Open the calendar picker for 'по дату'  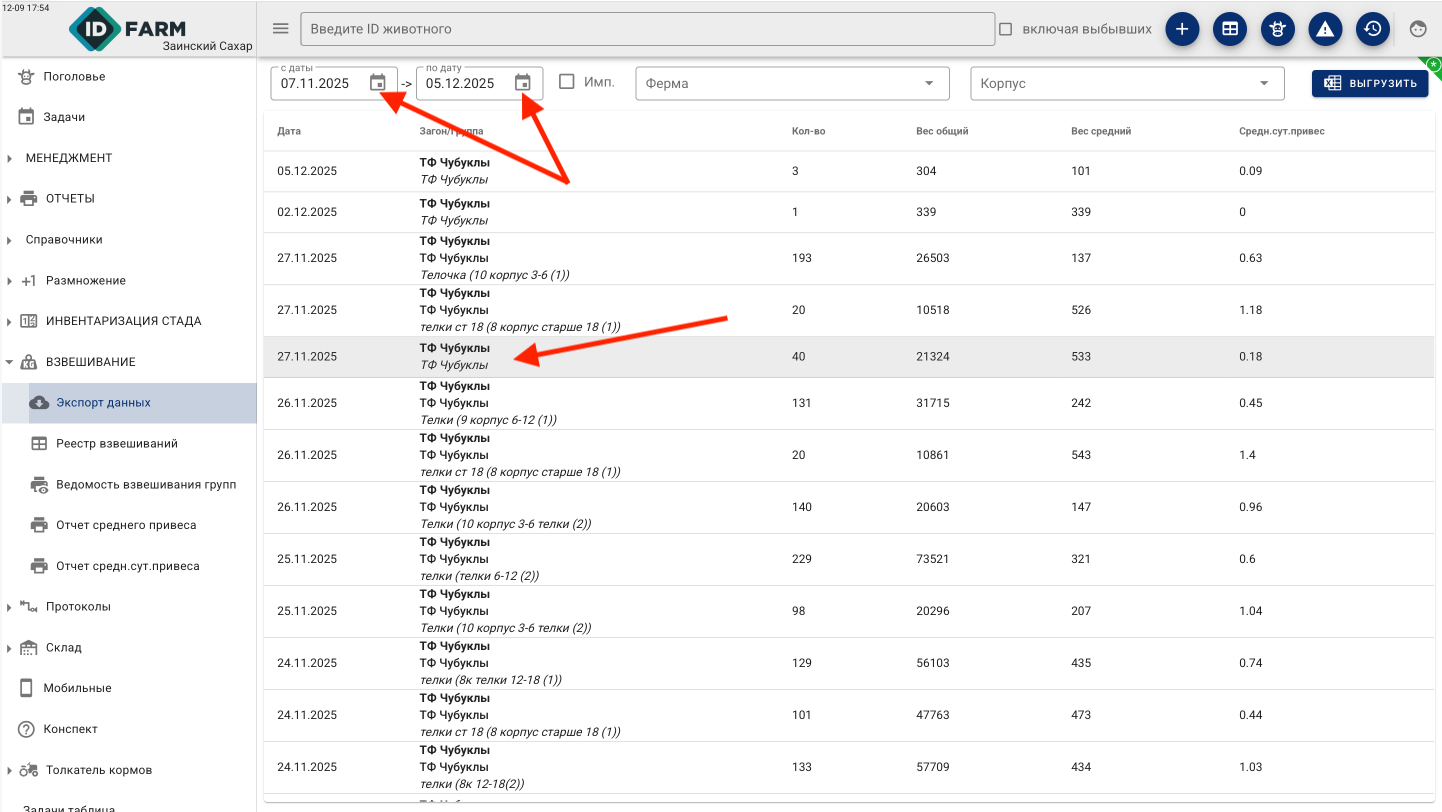pos(522,83)
